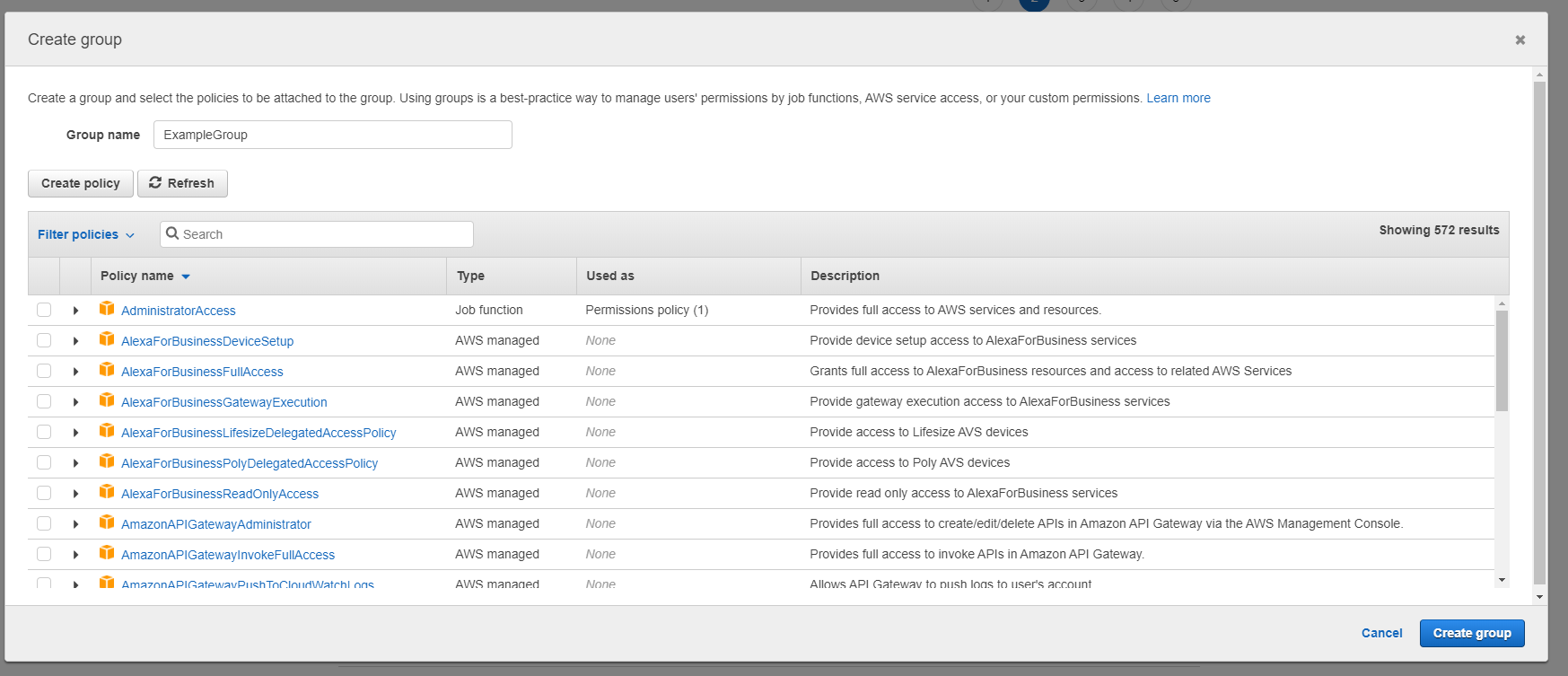Click the policy table scroll down arrow

[1502, 580]
